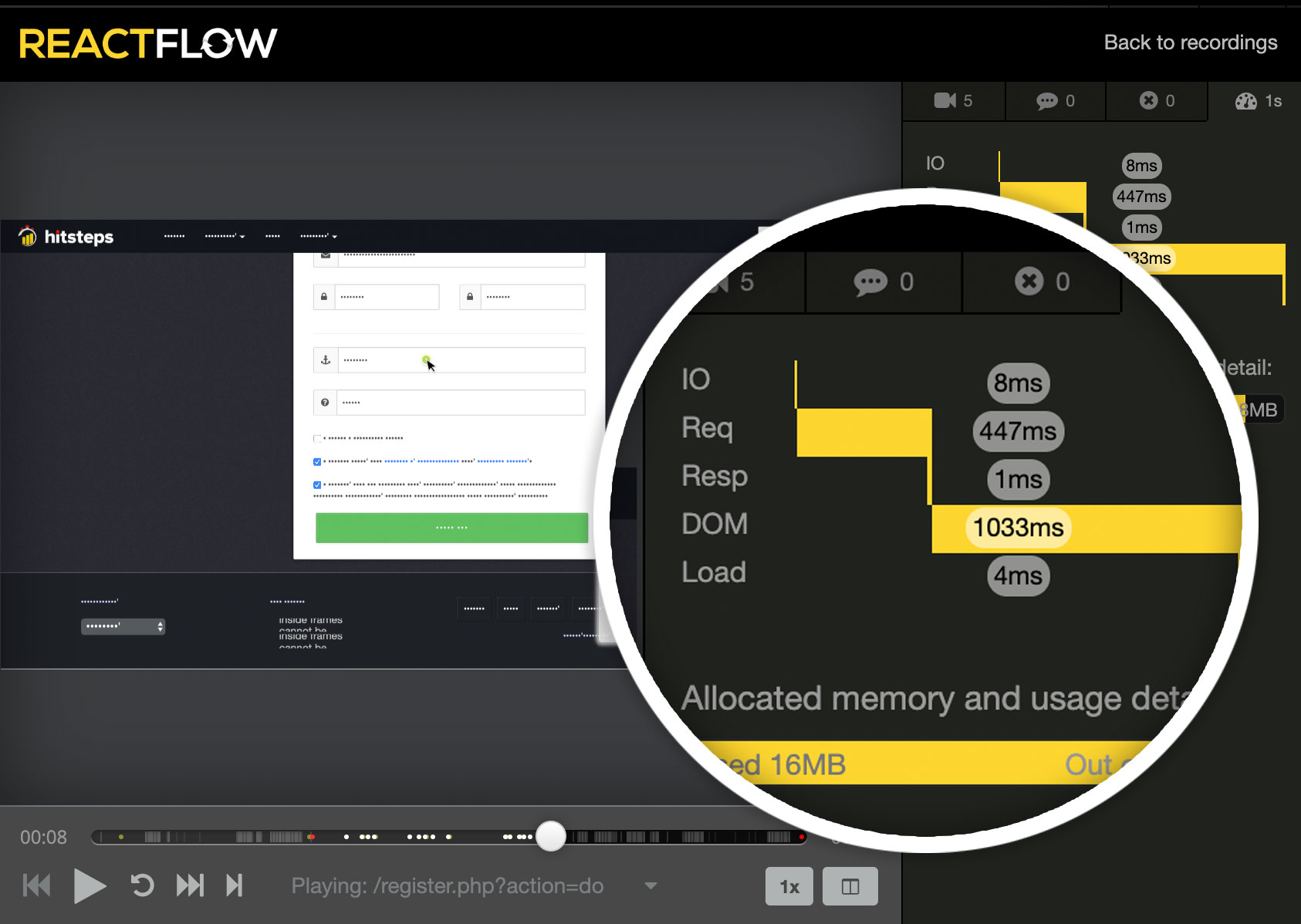Skip to recording start
The image size is (1301, 924).
click(36, 885)
